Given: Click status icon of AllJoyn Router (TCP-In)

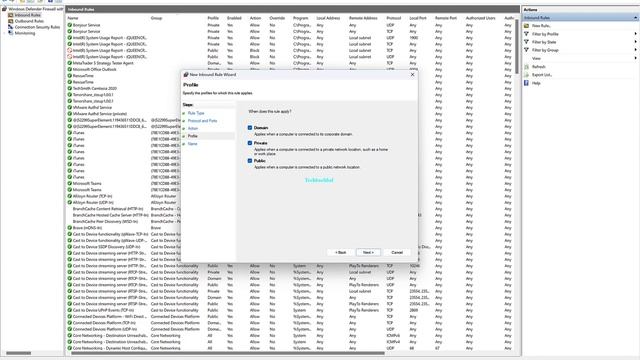Looking at the screenshot, I should coord(70,196).
